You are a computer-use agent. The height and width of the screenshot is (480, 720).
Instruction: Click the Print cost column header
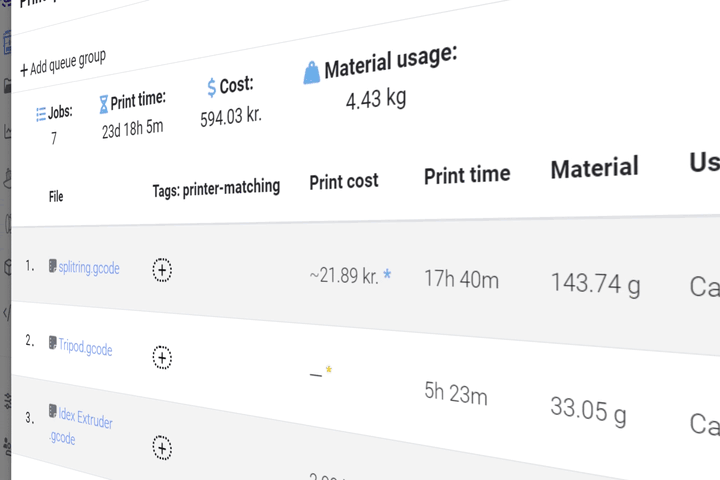(x=344, y=181)
